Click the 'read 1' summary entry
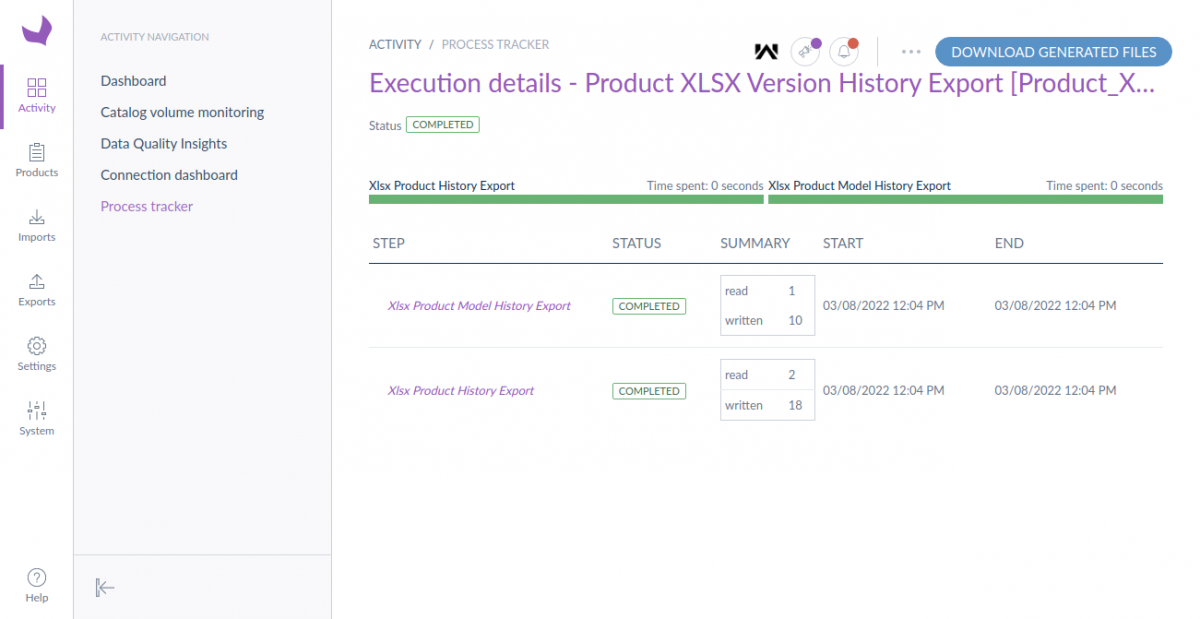This screenshot has width=1200, height=619. tap(767, 291)
